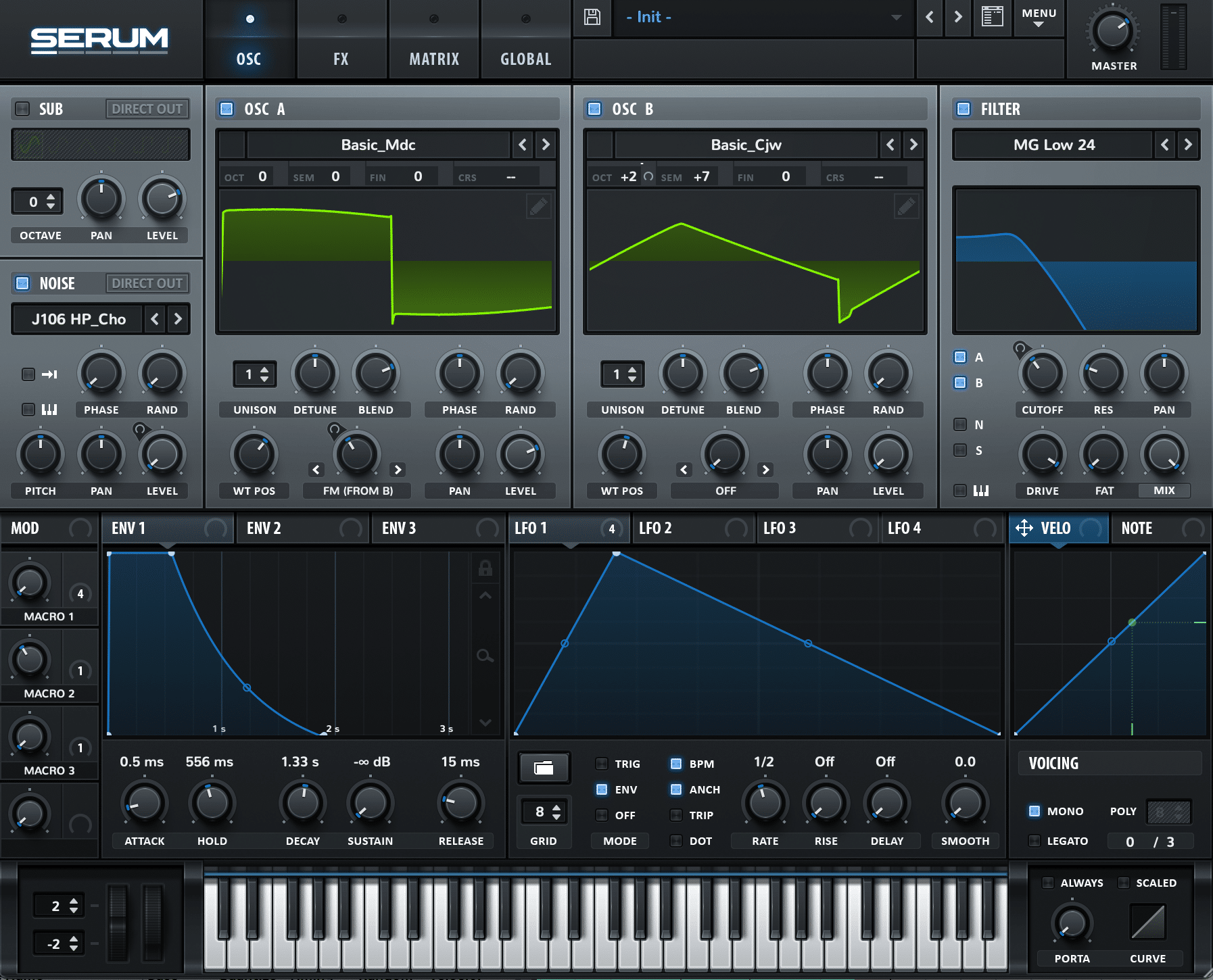Select previous noise sample arrow

pyautogui.click(x=155, y=318)
